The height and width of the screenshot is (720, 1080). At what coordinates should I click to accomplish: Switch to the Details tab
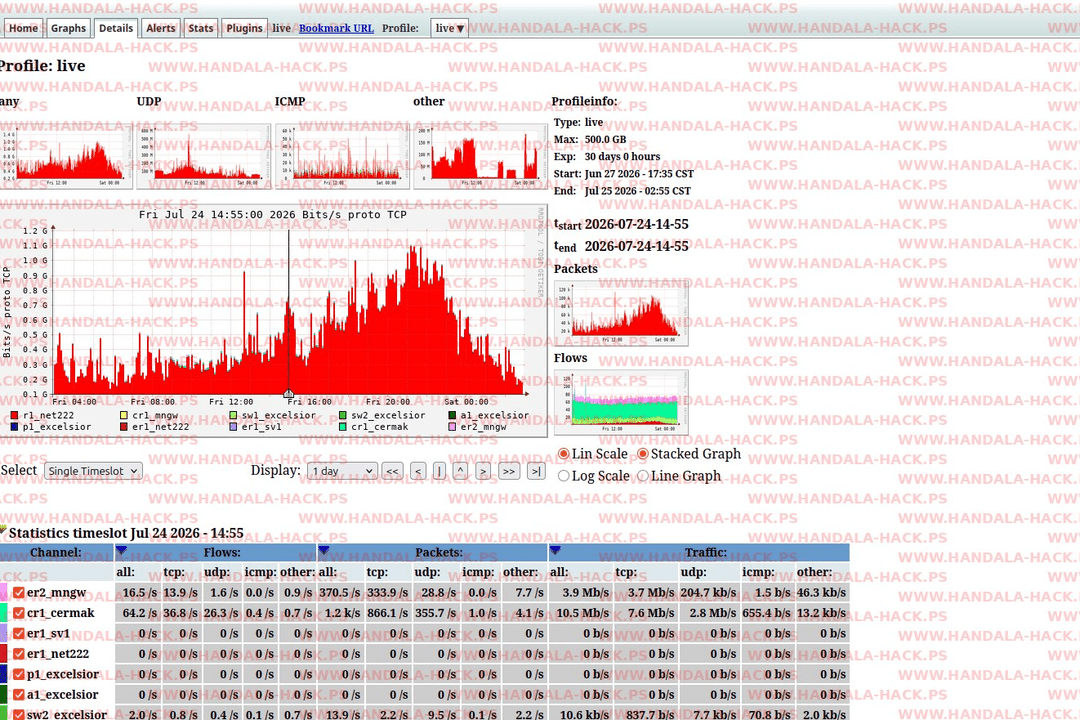tap(116, 28)
